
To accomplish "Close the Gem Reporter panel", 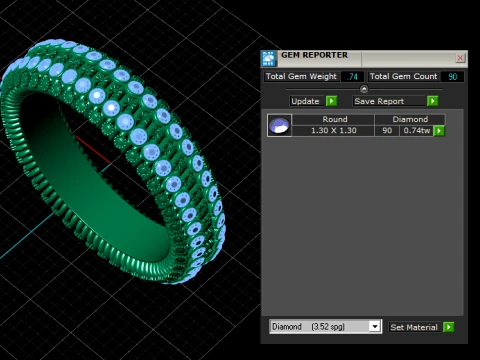I will [460, 58].
